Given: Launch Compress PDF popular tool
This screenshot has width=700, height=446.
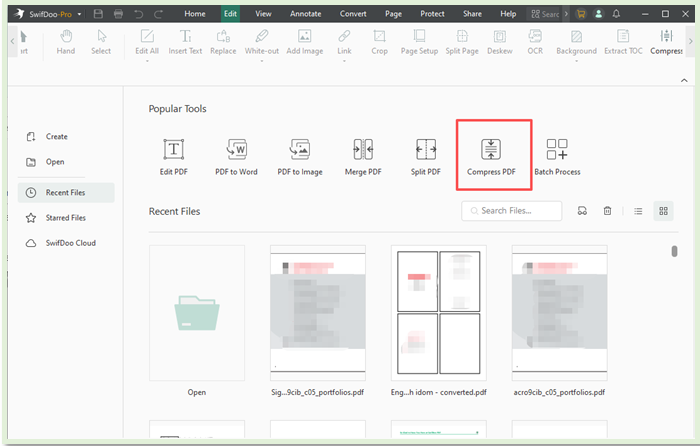Looking at the screenshot, I should tap(491, 157).
